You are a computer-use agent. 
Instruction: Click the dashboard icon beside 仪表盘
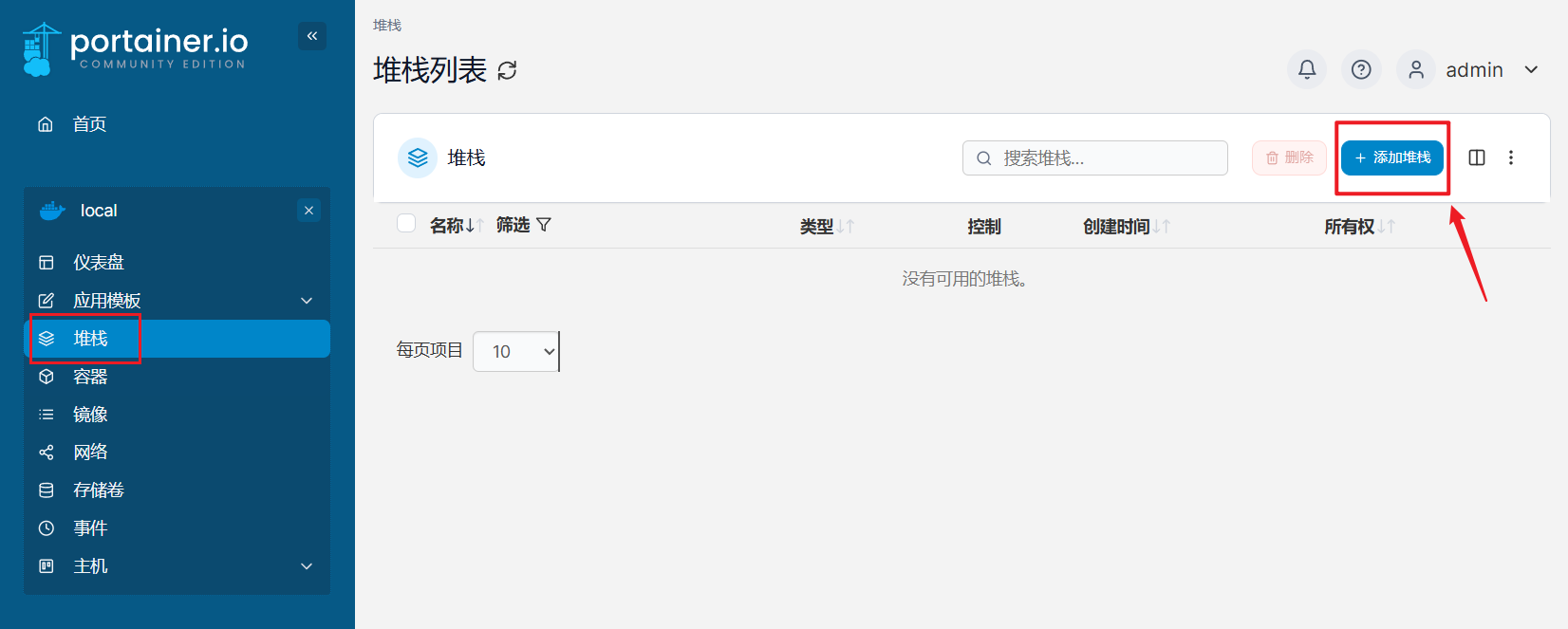[46, 263]
